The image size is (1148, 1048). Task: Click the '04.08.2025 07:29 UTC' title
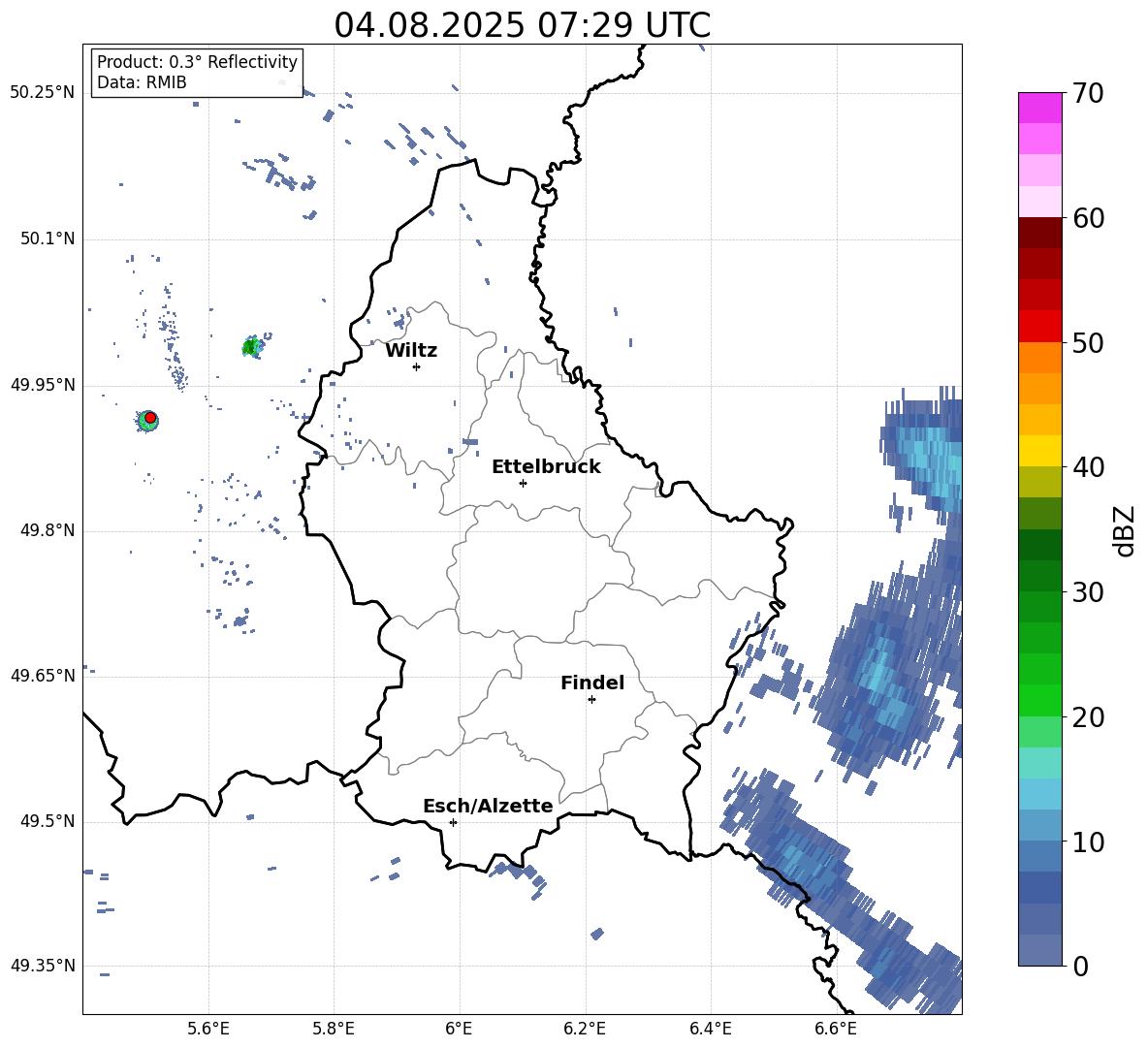522,25
